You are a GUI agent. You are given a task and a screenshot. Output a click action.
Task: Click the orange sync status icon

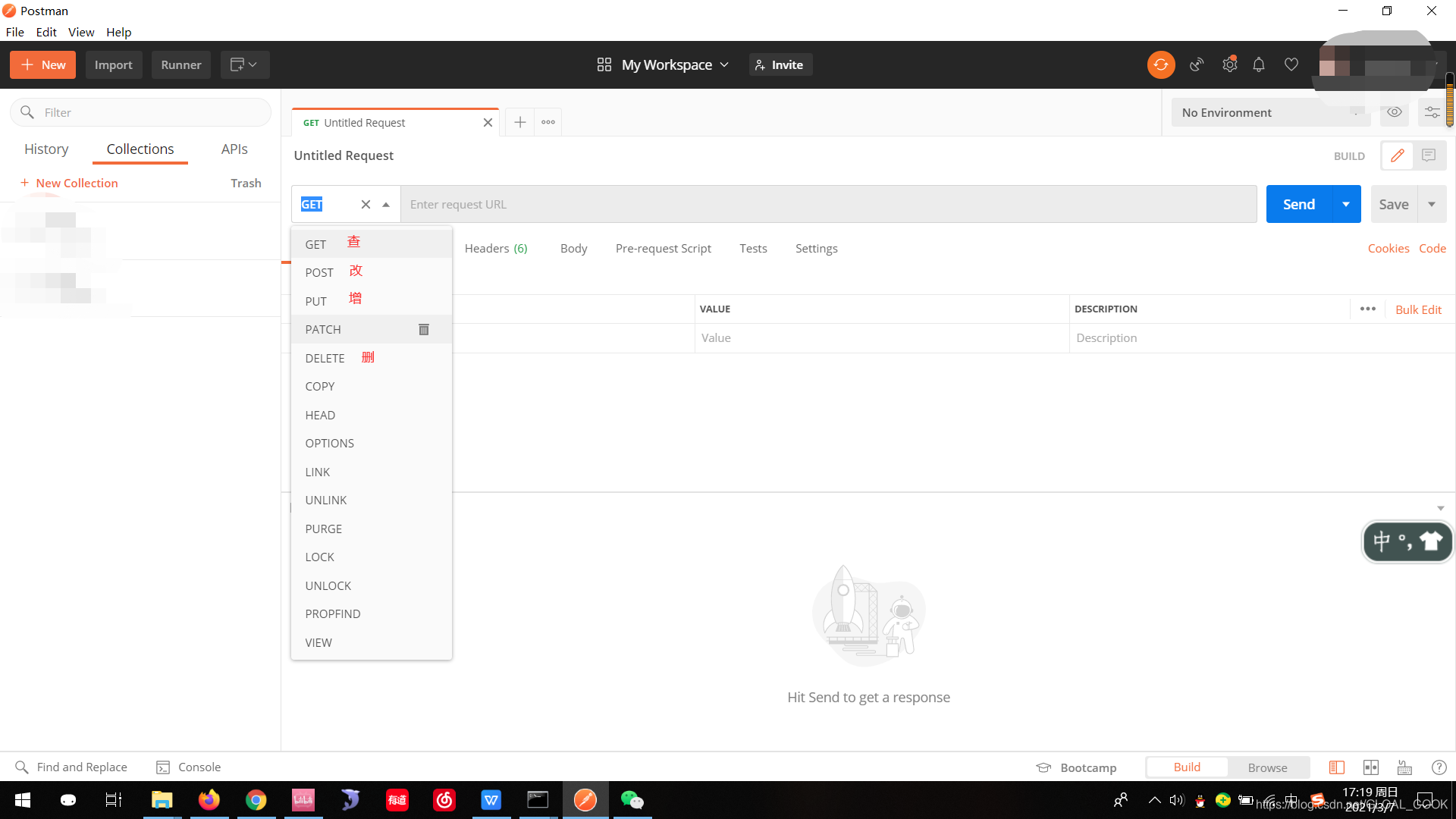[x=1160, y=64]
